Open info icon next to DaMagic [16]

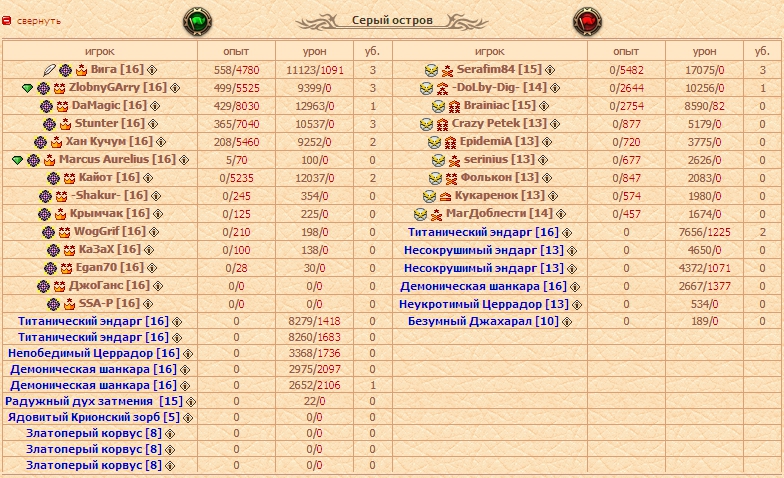coord(155,106)
